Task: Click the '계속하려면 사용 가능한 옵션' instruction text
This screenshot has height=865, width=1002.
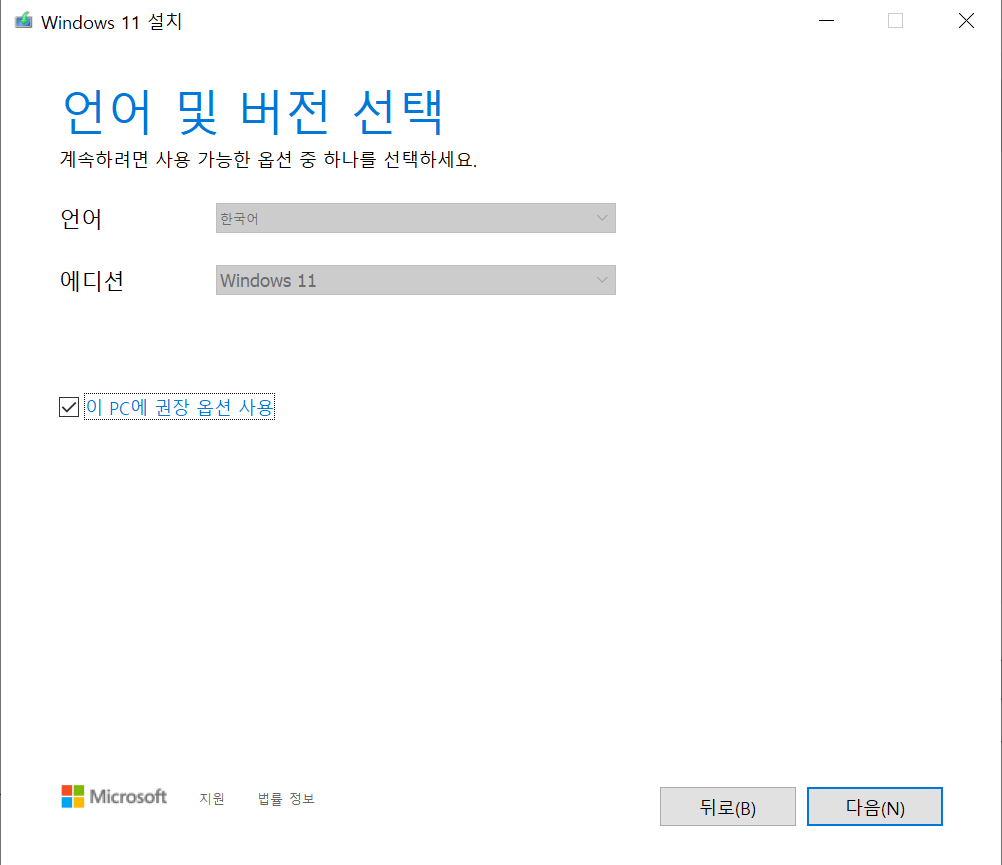Action: 268,159
